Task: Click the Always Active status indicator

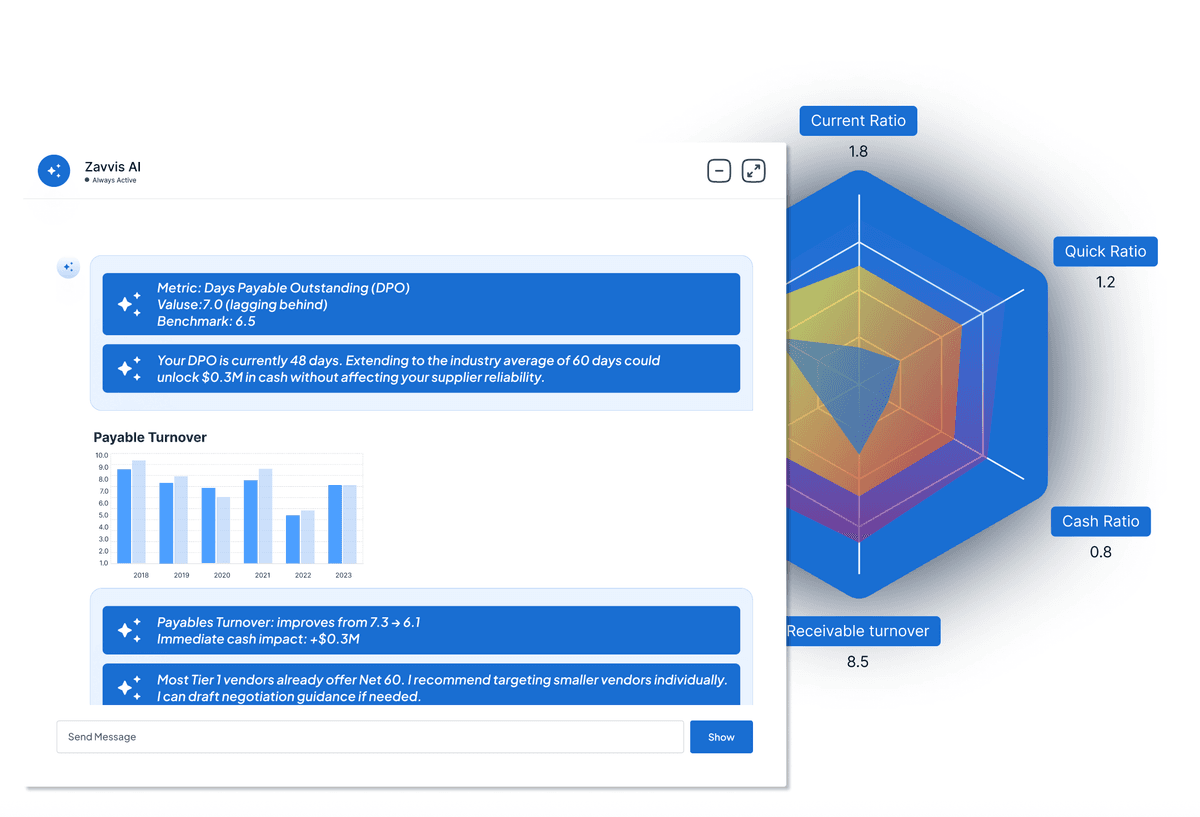Action: pos(110,180)
